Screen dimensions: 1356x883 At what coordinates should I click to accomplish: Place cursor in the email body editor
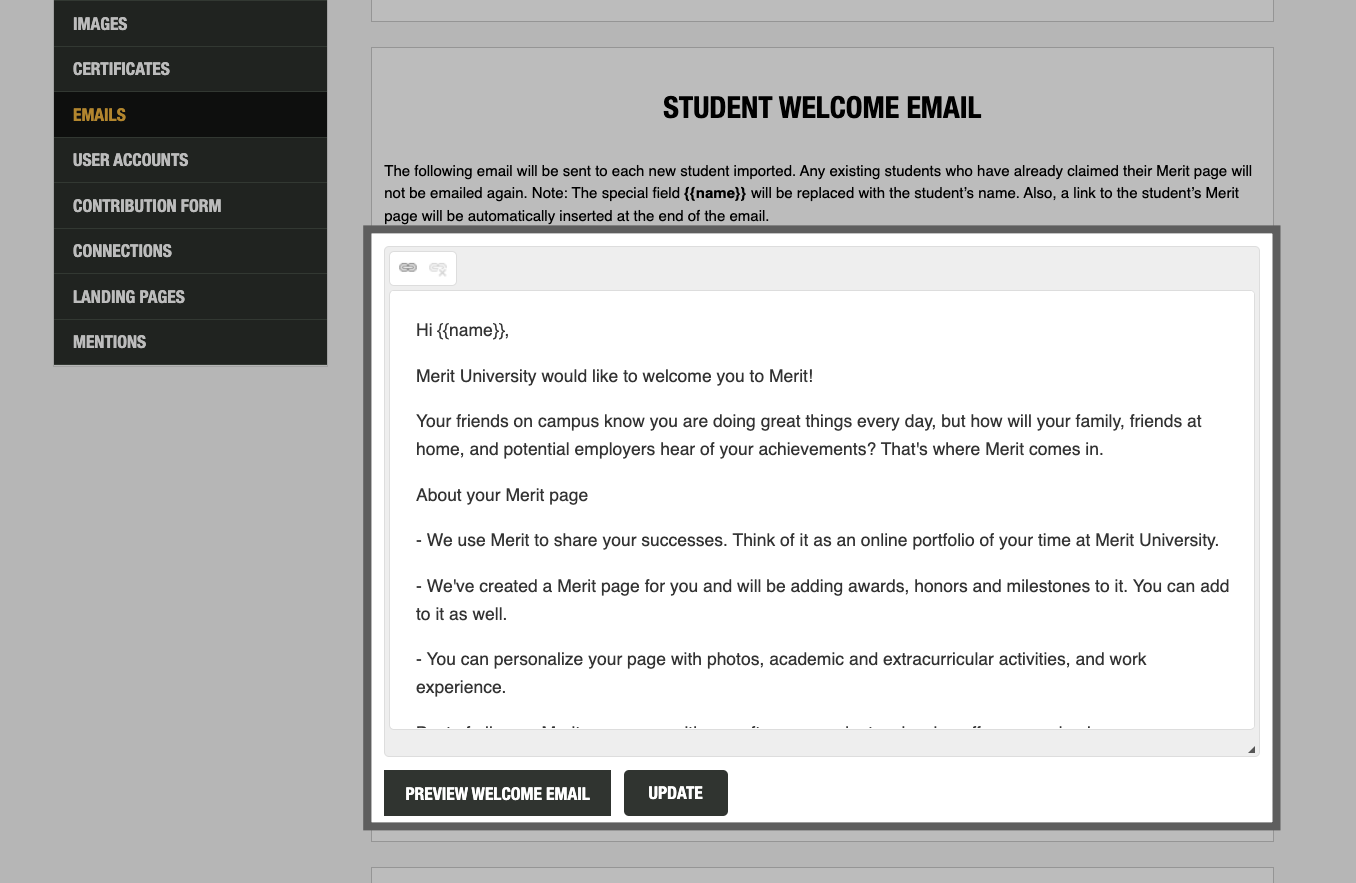pos(820,510)
